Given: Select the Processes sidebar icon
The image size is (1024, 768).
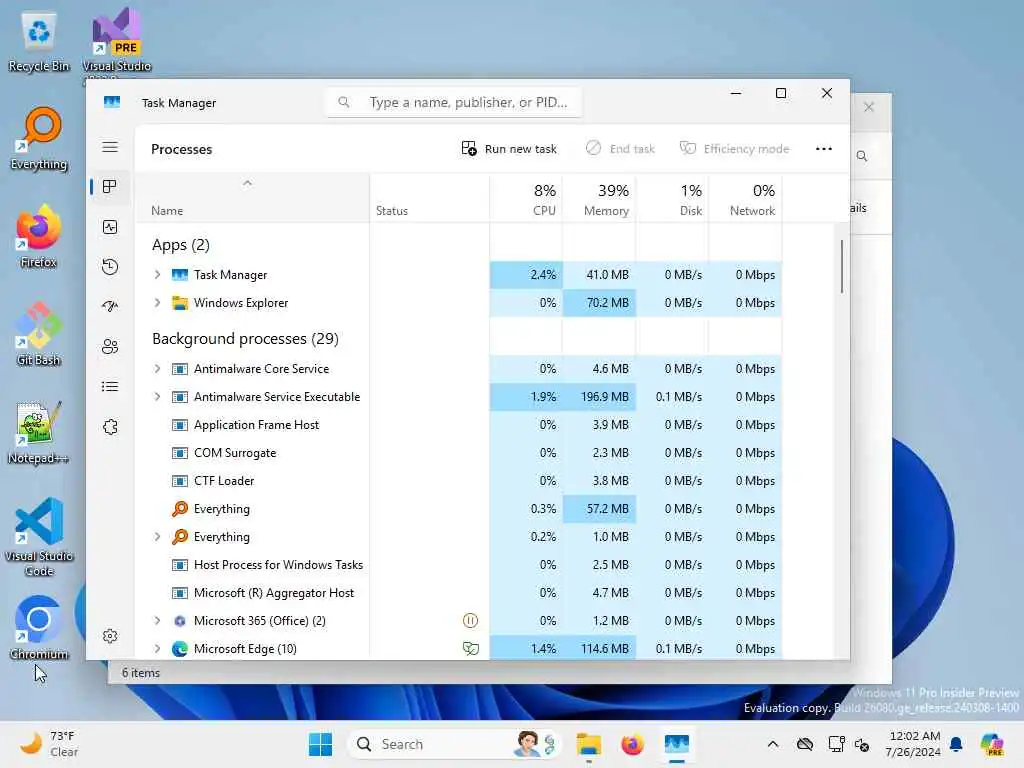Looking at the screenshot, I should click(x=110, y=187).
